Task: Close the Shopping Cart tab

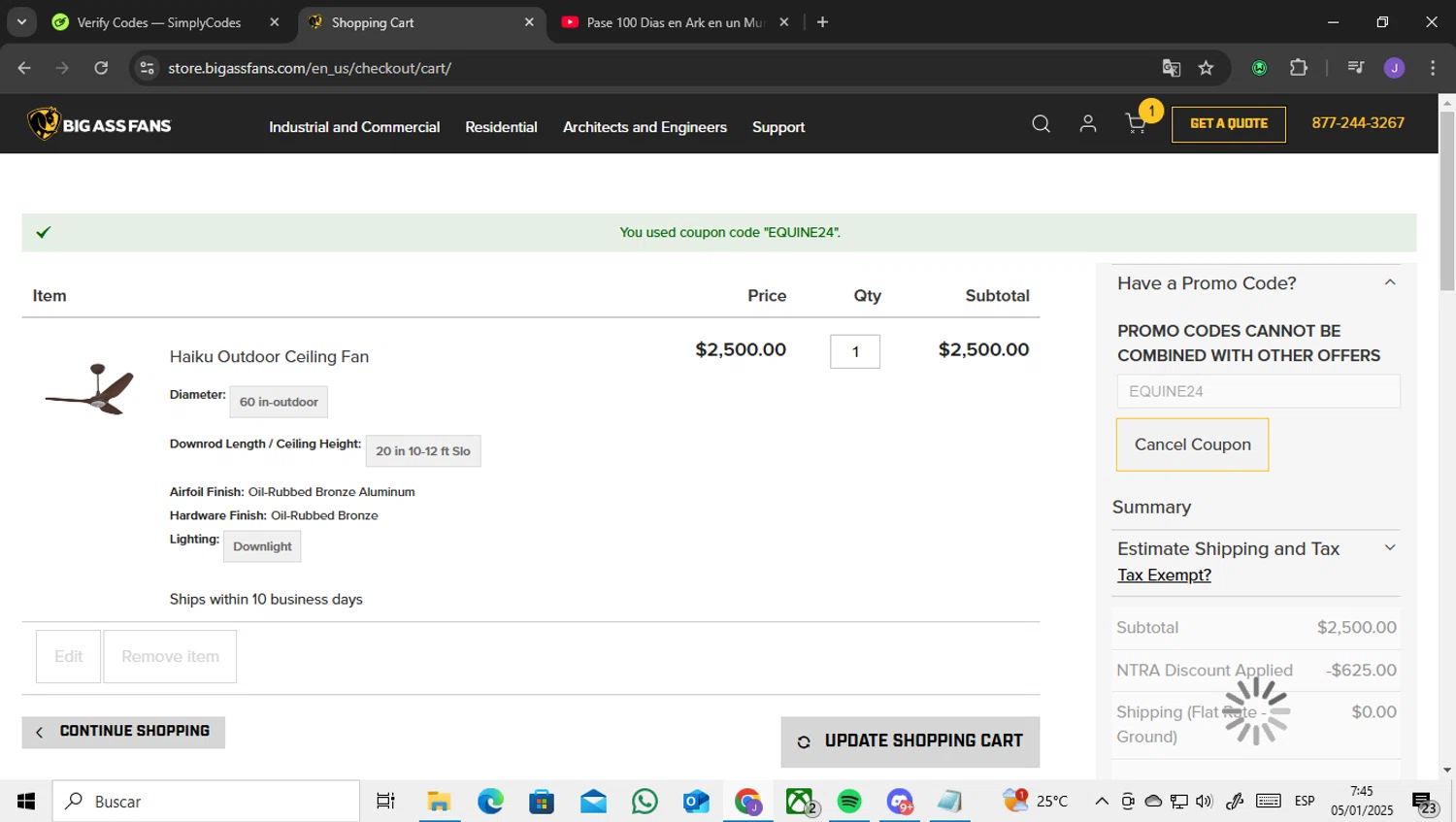Action: tap(529, 22)
